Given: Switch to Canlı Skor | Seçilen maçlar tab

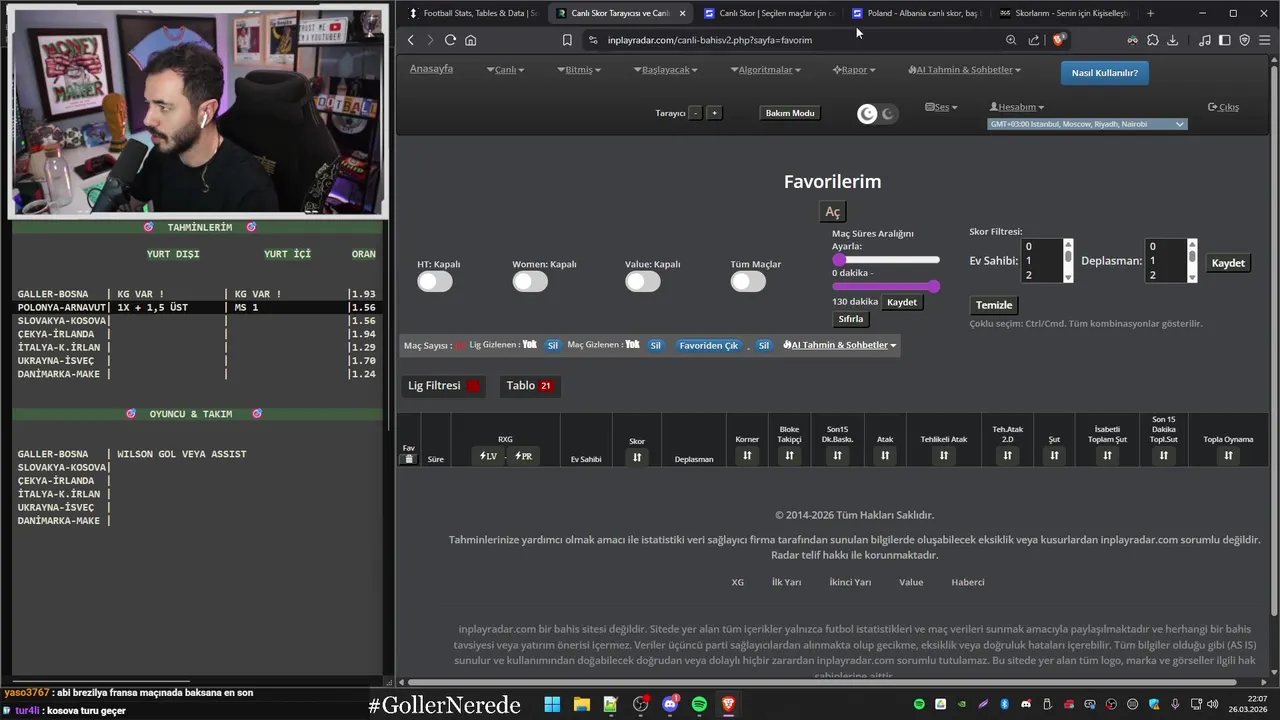Looking at the screenshot, I should 769,13.
